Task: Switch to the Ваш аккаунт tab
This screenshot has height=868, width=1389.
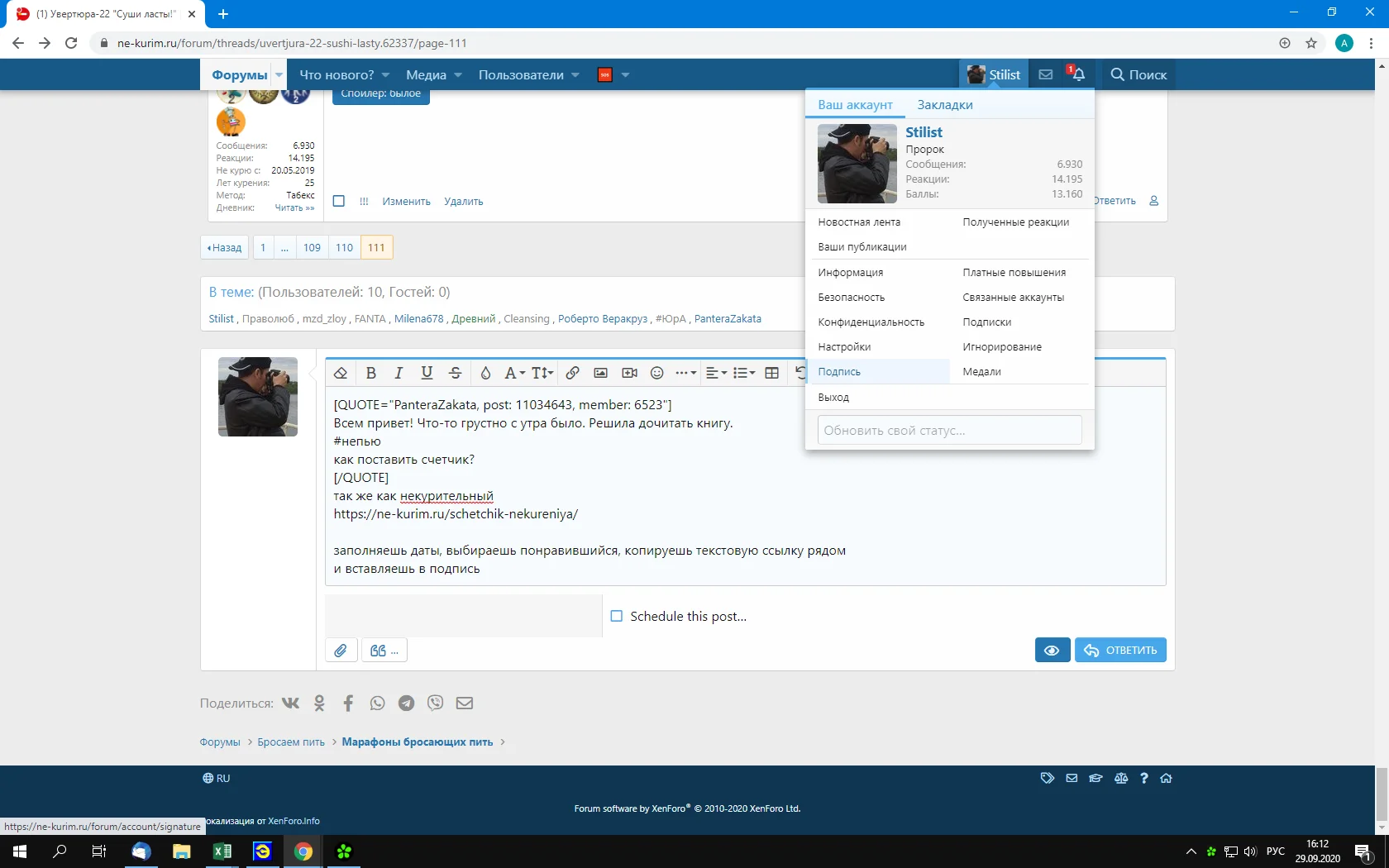Action: 856,105
